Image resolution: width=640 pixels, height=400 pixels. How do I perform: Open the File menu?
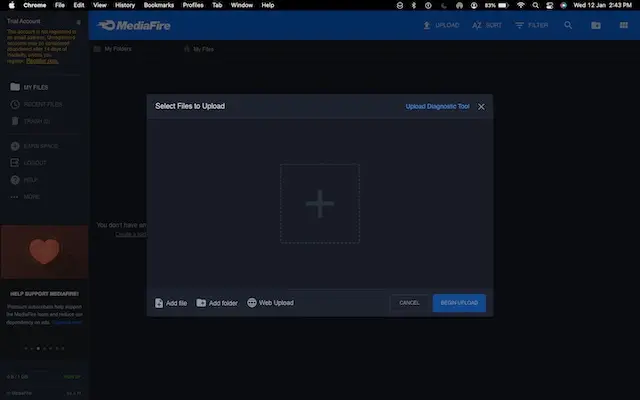(x=60, y=5)
